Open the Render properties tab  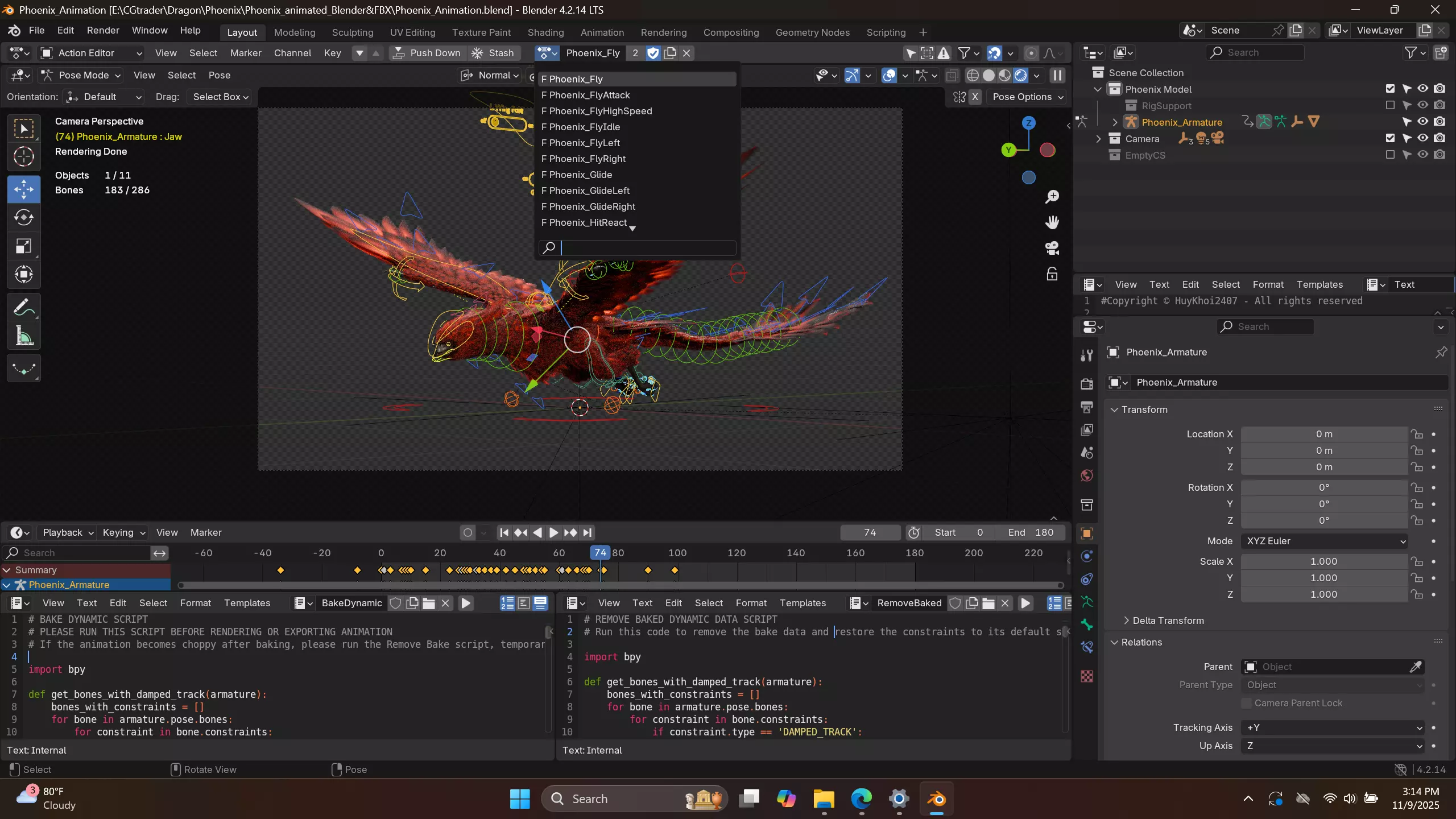(1087, 384)
